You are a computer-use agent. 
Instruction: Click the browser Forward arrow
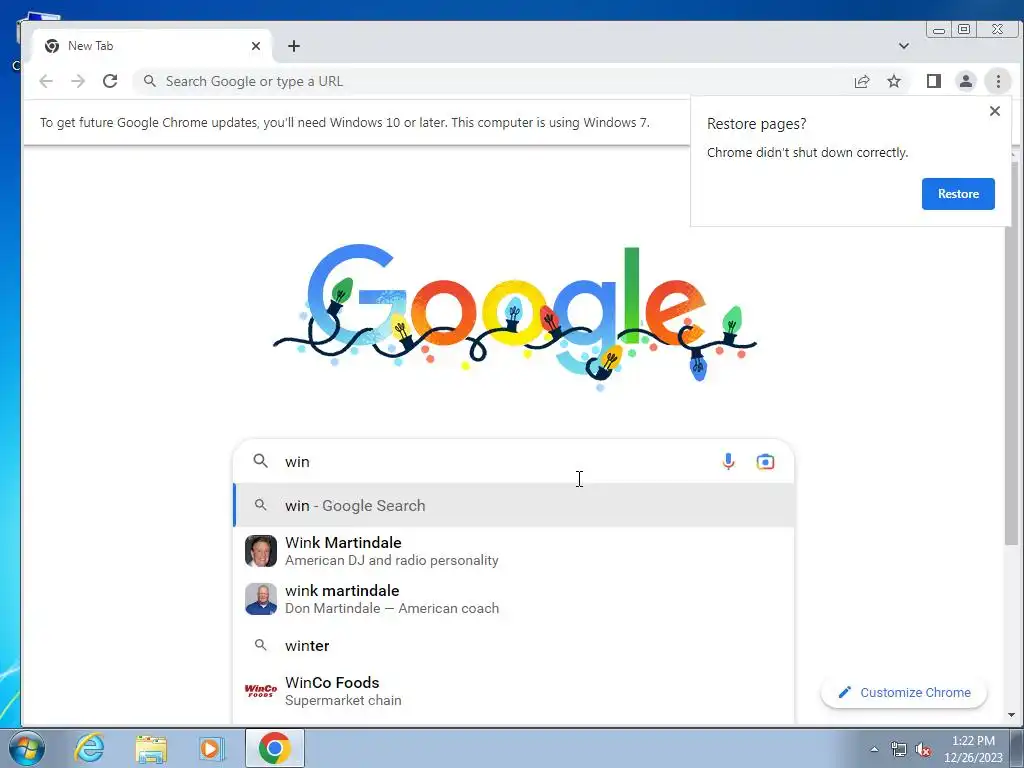(78, 81)
